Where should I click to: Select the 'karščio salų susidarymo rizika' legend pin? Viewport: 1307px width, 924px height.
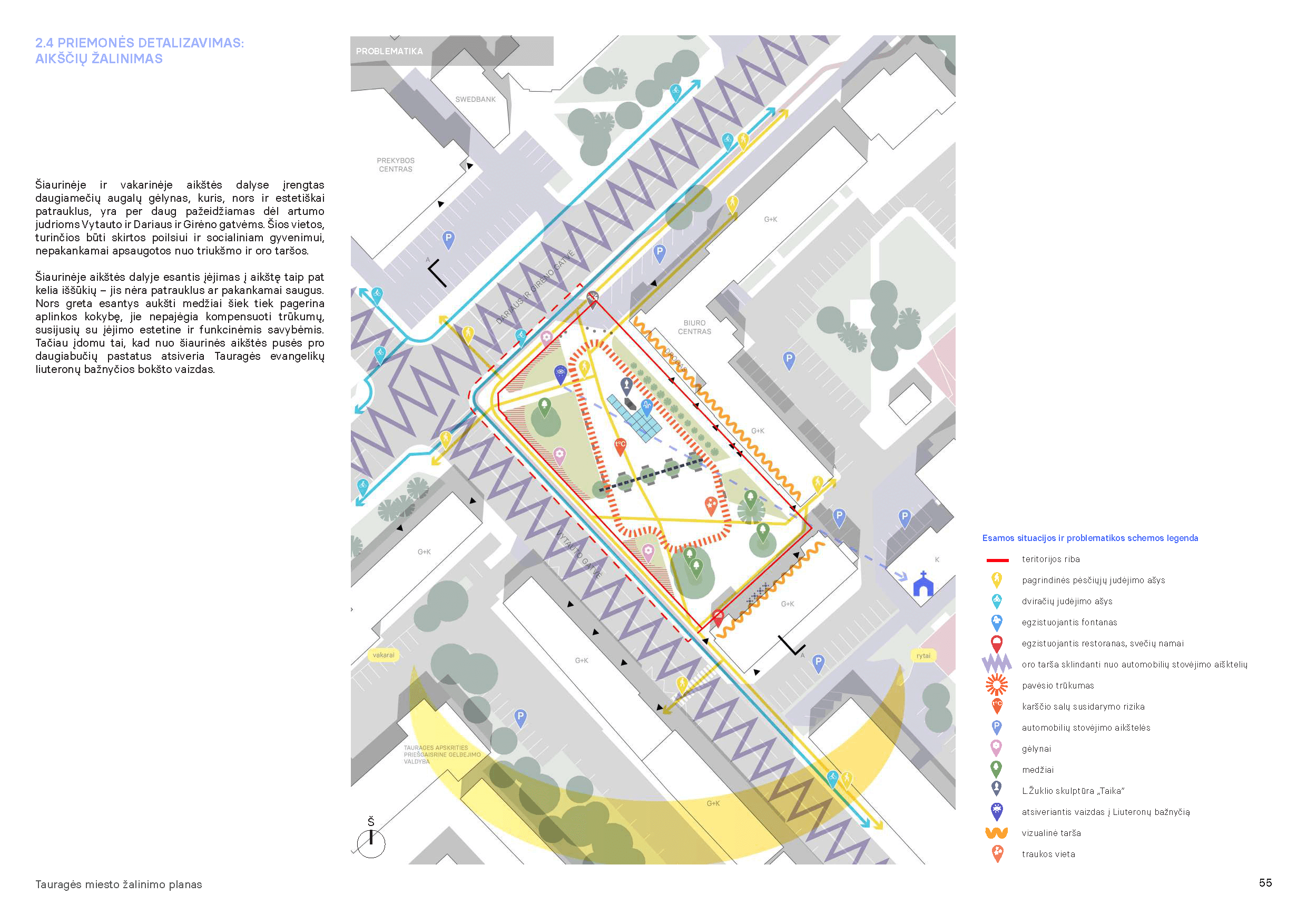(996, 706)
